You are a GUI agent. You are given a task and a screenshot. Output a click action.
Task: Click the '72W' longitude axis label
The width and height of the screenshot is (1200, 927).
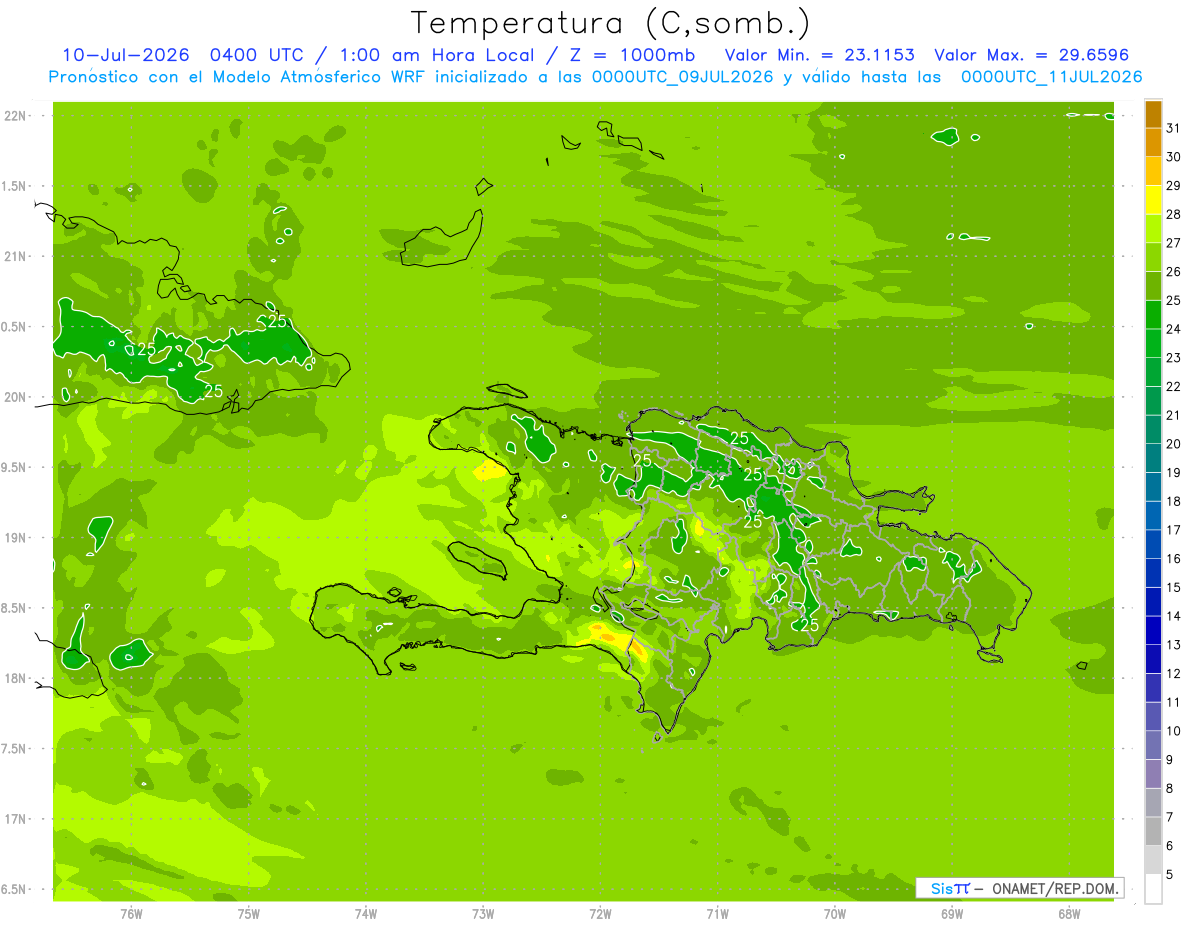(x=600, y=914)
